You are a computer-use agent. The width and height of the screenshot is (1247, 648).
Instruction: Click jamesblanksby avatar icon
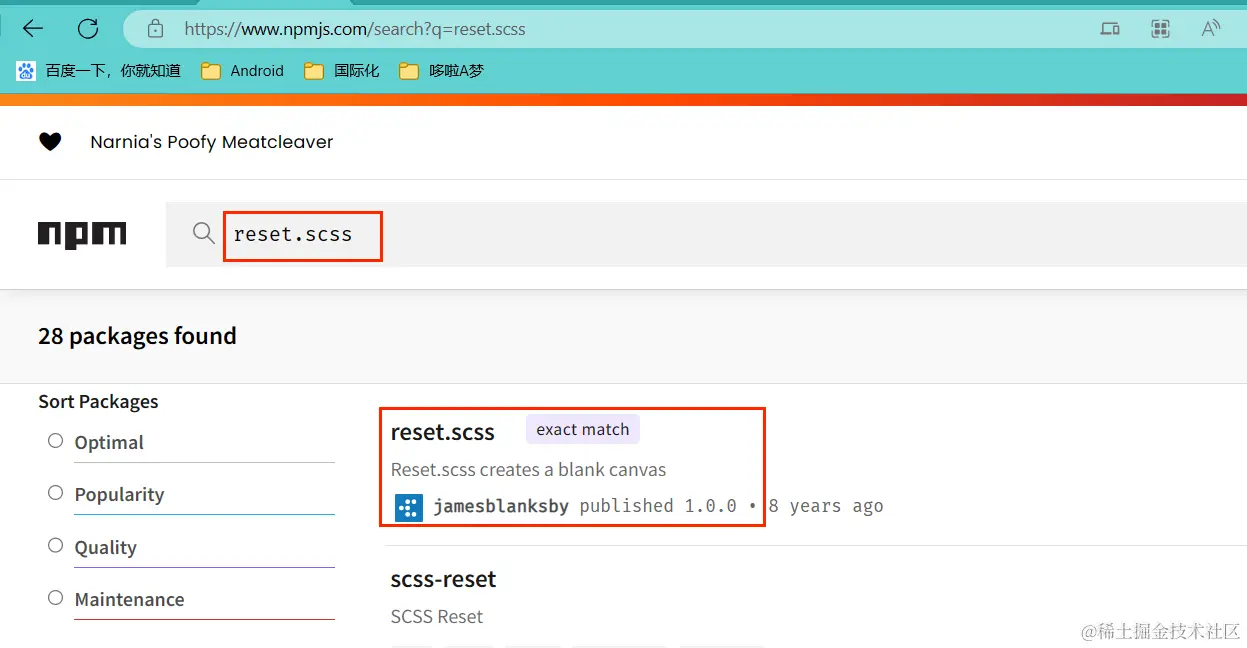[x=409, y=507]
